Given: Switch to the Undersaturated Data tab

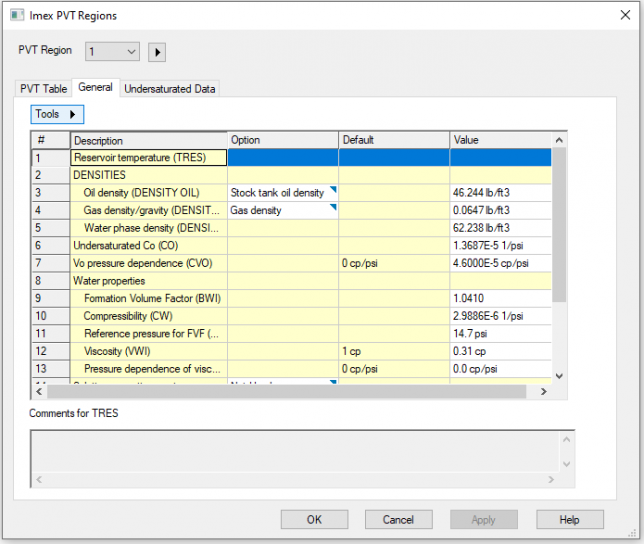Looking at the screenshot, I should pyautogui.click(x=170, y=89).
